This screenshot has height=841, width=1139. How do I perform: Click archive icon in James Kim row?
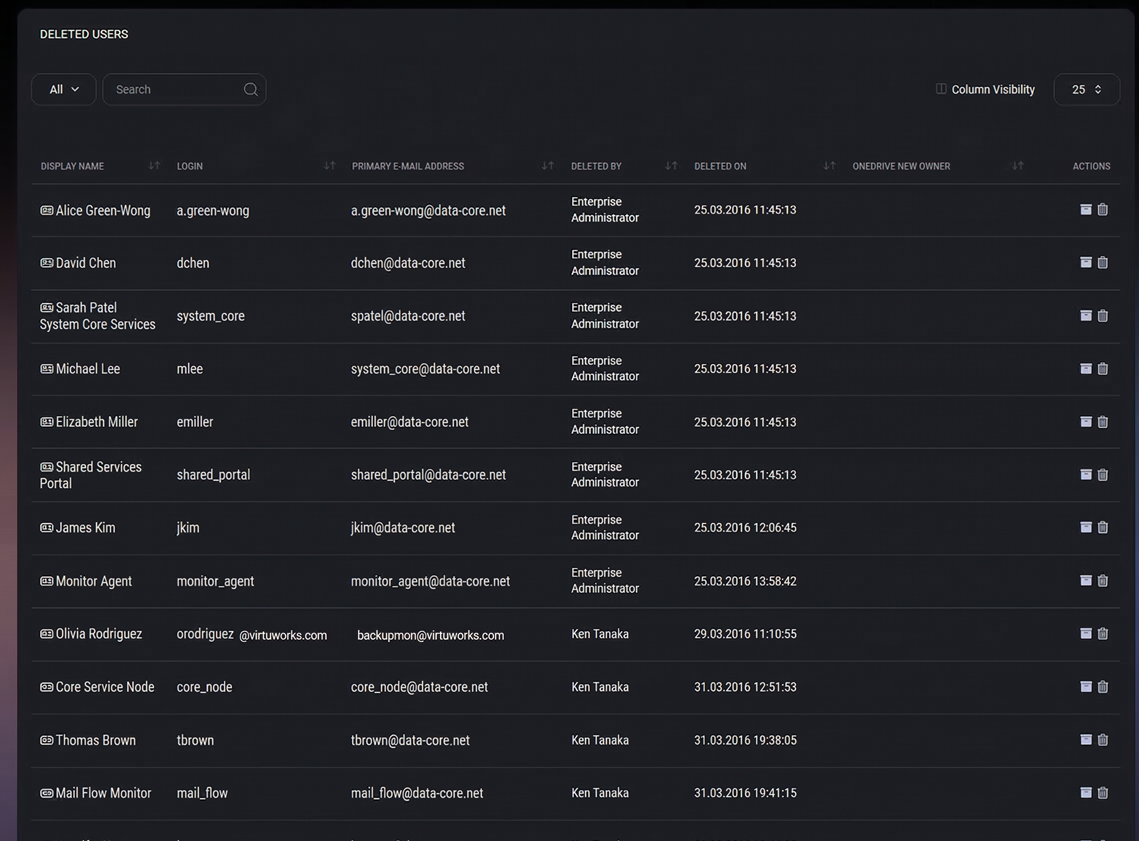[x=1086, y=527]
